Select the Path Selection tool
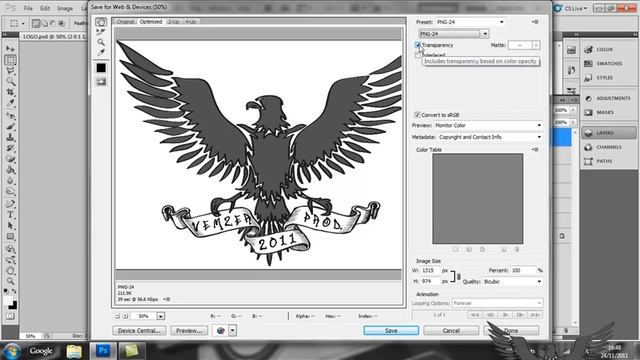 (x=10, y=225)
